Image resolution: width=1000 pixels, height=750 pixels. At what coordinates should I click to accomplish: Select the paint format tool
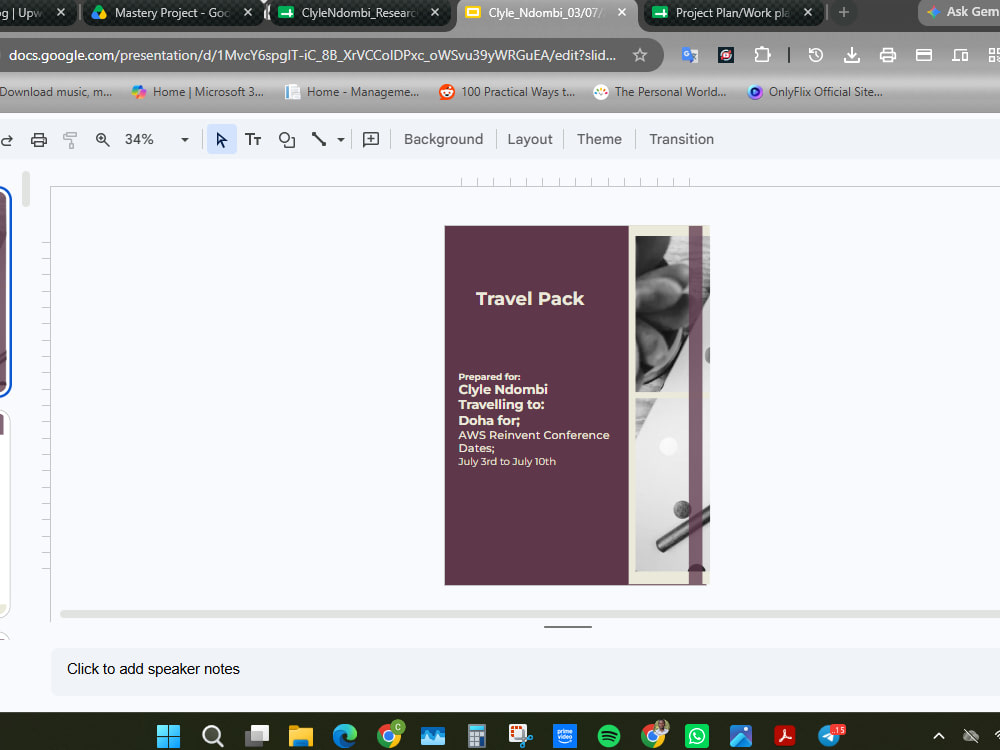click(70, 140)
